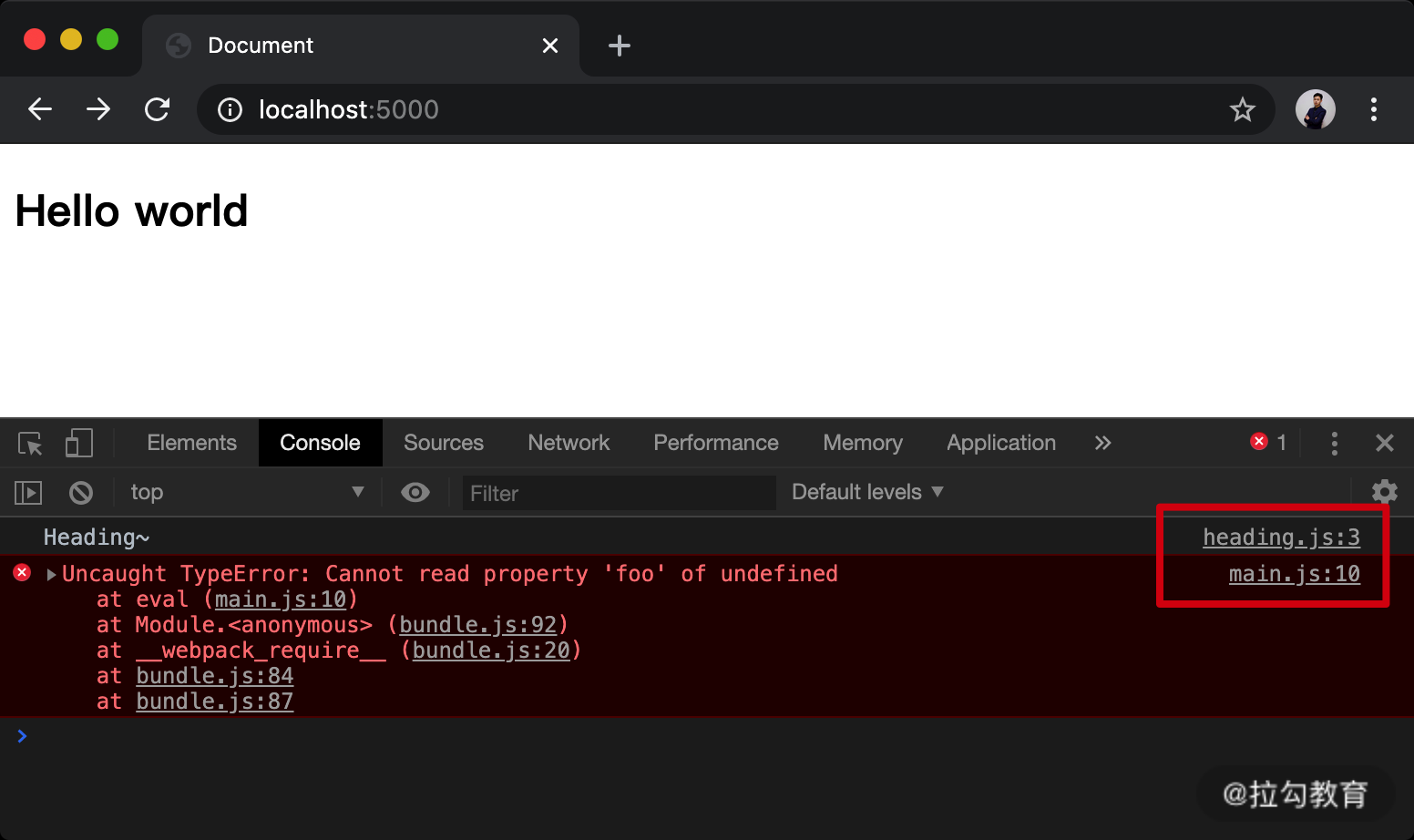This screenshot has height=840, width=1414.
Task: Reload the localhost page
Action: tap(157, 109)
